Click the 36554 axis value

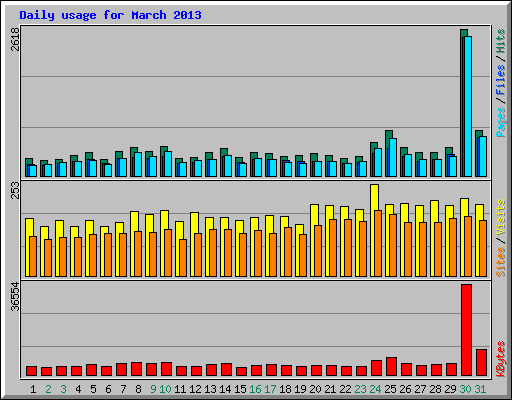(x=15, y=296)
